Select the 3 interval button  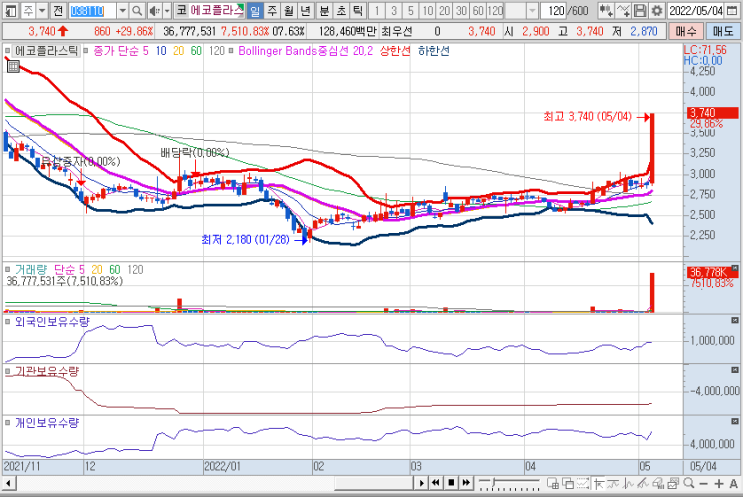pos(394,10)
